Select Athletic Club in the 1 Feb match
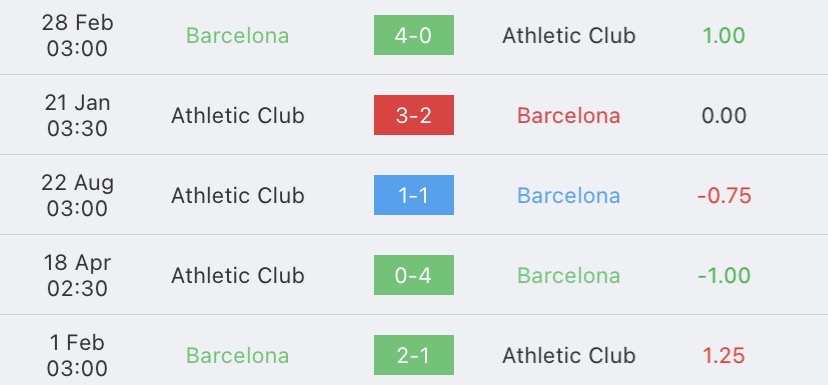Viewport: 828px width, 385px height. click(569, 355)
